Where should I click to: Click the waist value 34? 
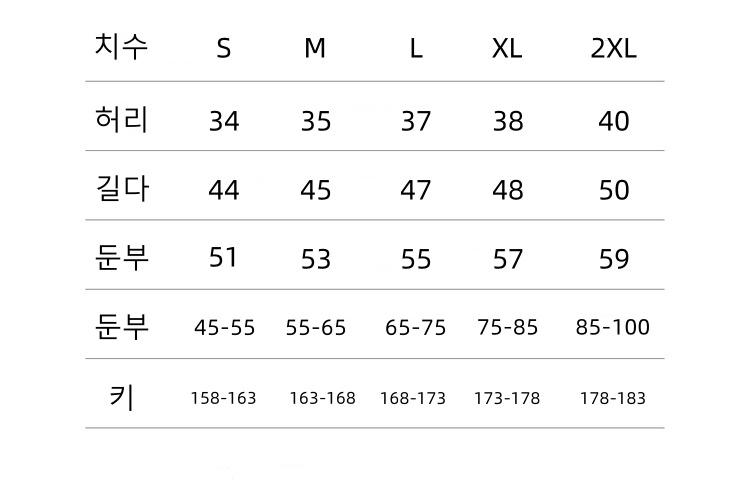224,122
